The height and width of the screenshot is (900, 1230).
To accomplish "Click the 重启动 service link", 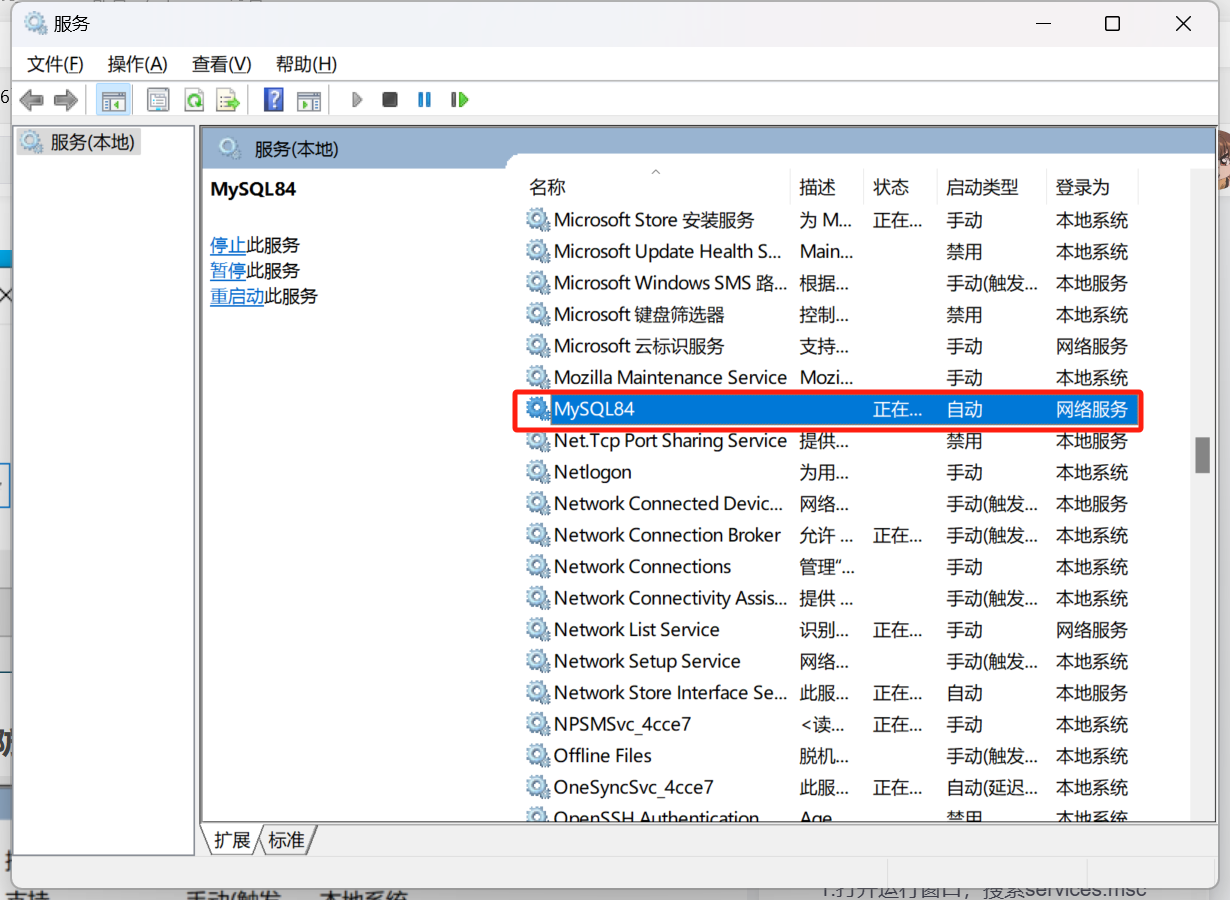I will [x=237, y=297].
